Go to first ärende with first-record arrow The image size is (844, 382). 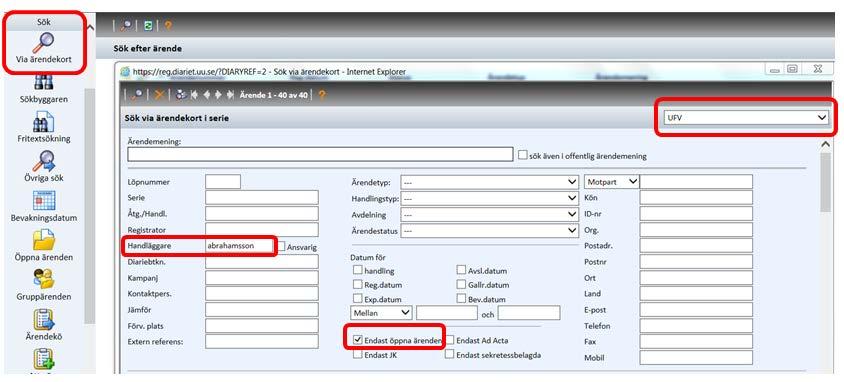pos(194,94)
